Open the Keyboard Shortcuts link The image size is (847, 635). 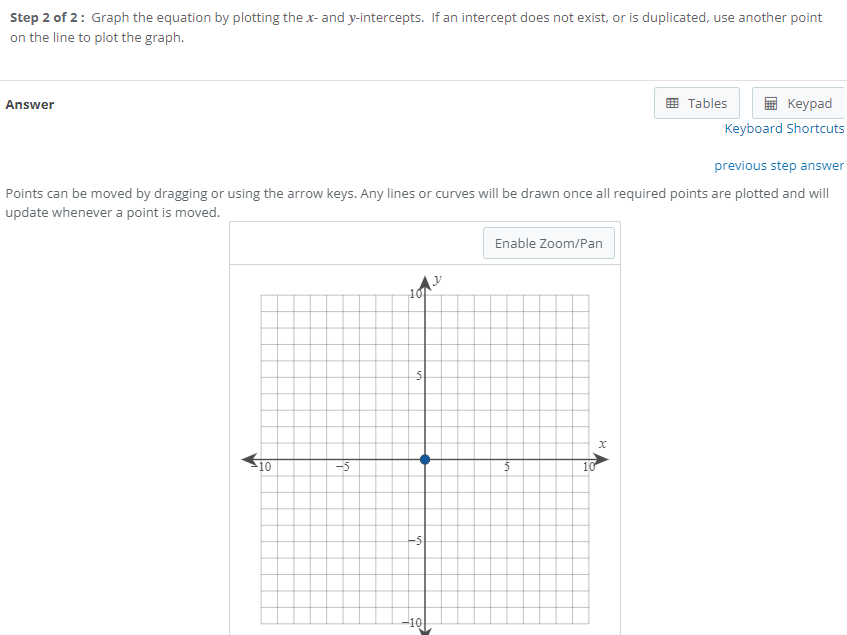(784, 129)
